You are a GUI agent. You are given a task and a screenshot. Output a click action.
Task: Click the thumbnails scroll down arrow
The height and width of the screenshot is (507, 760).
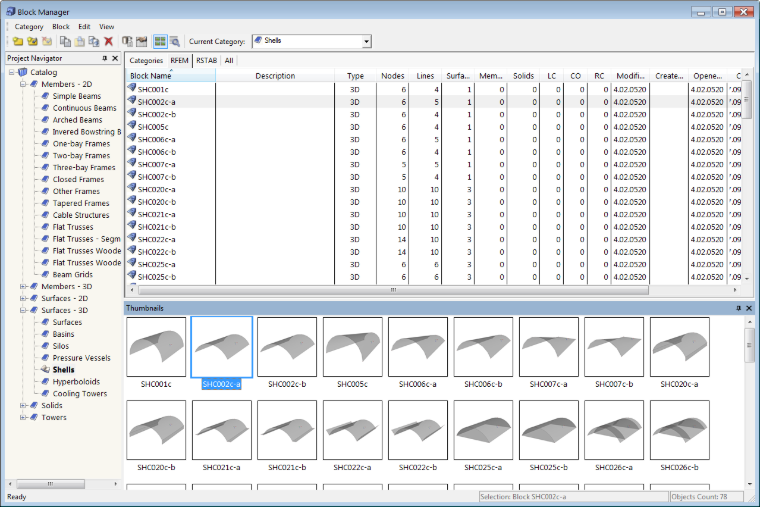tap(749, 484)
